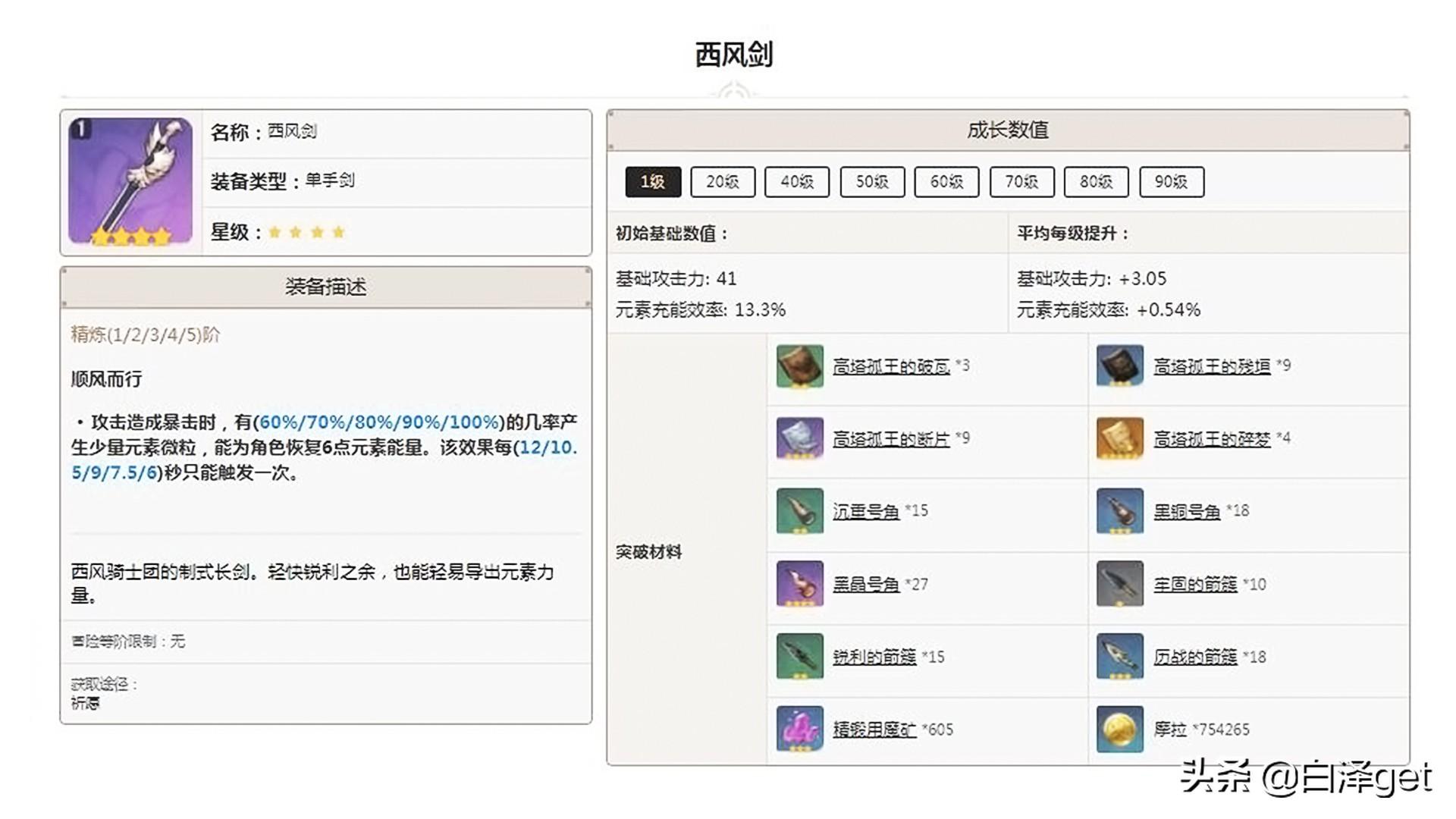1456x819 pixels.
Task: Open the 精锻用魔矿 text link
Action: tap(874, 730)
